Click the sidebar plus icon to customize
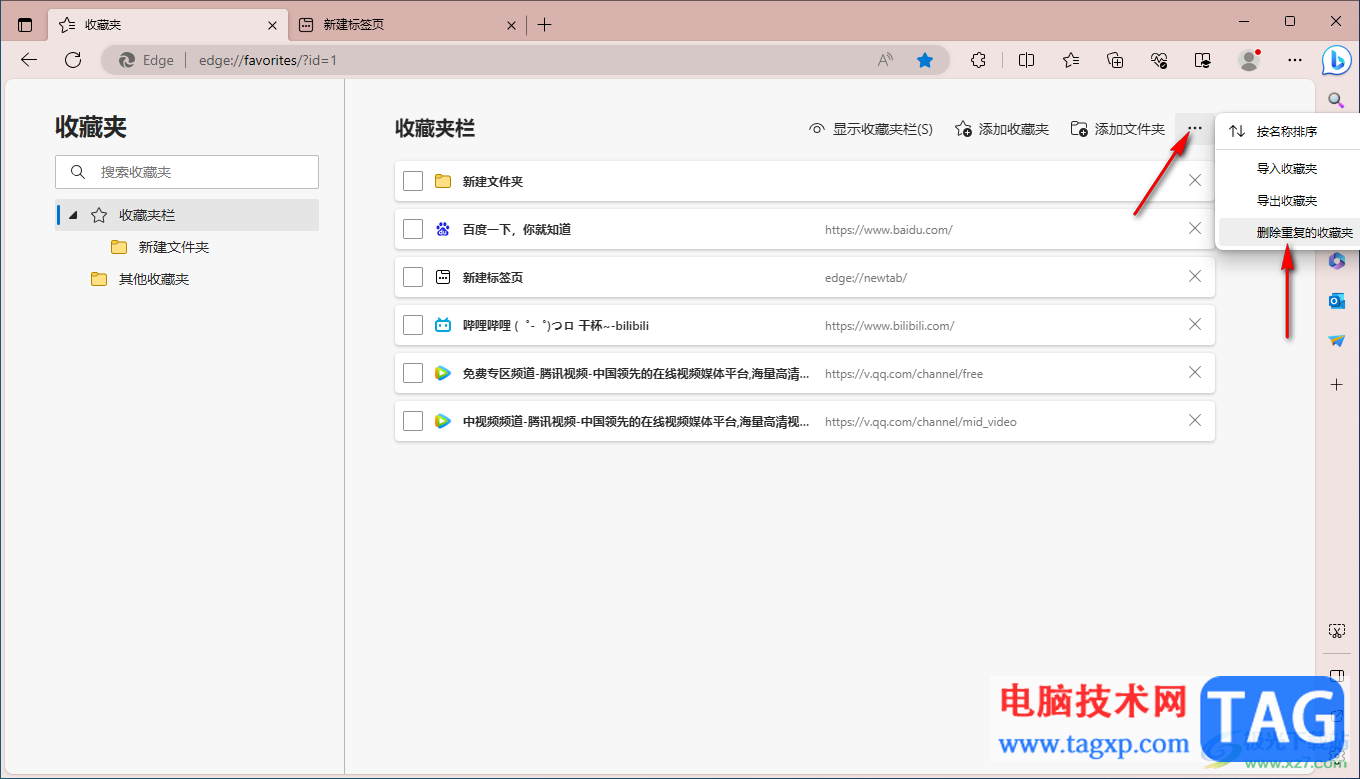 tap(1337, 384)
